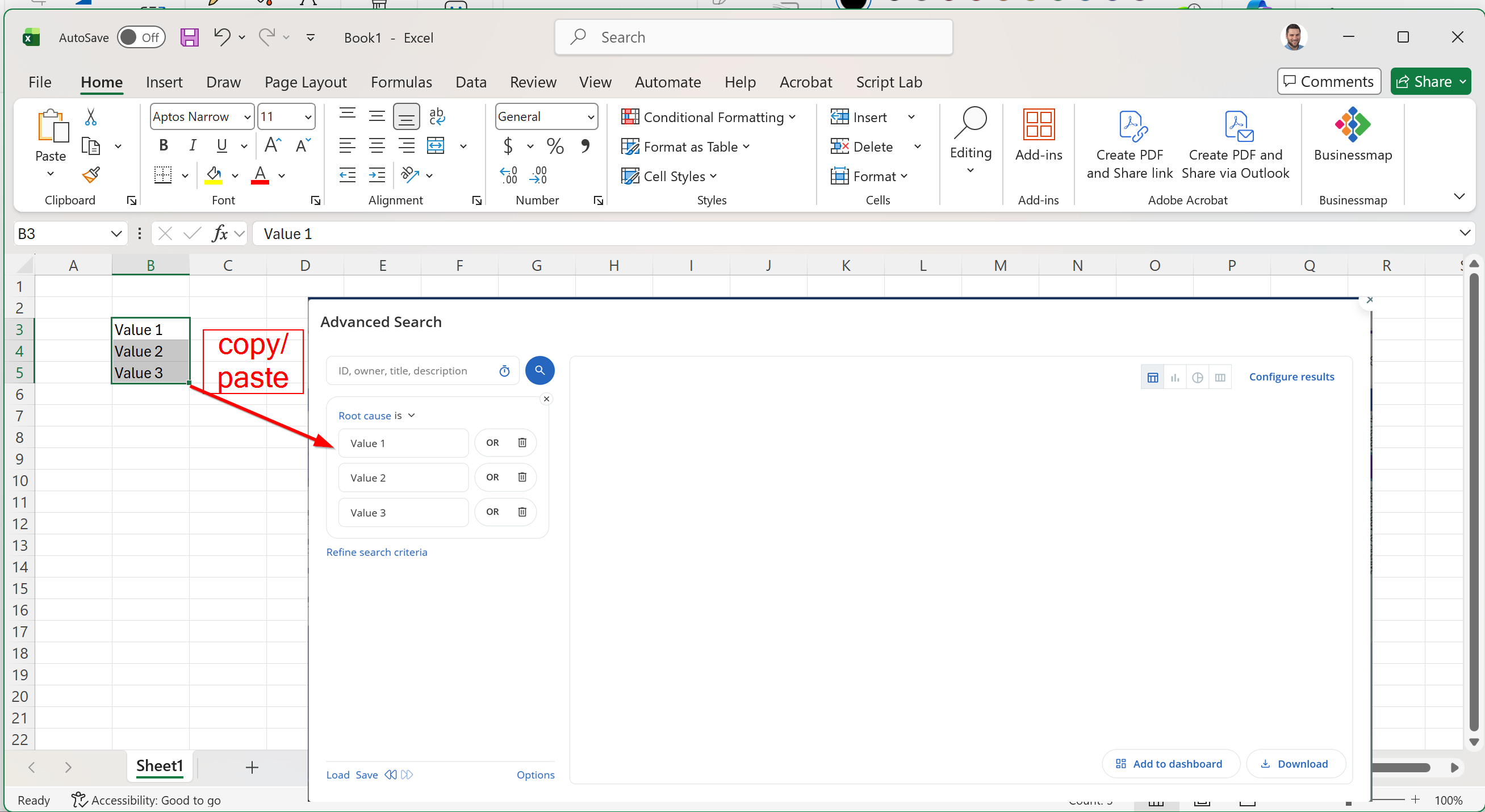This screenshot has height=812, width=1485.
Task: Switch results to bar chart view icon
Action: [x=1174, y=378]
